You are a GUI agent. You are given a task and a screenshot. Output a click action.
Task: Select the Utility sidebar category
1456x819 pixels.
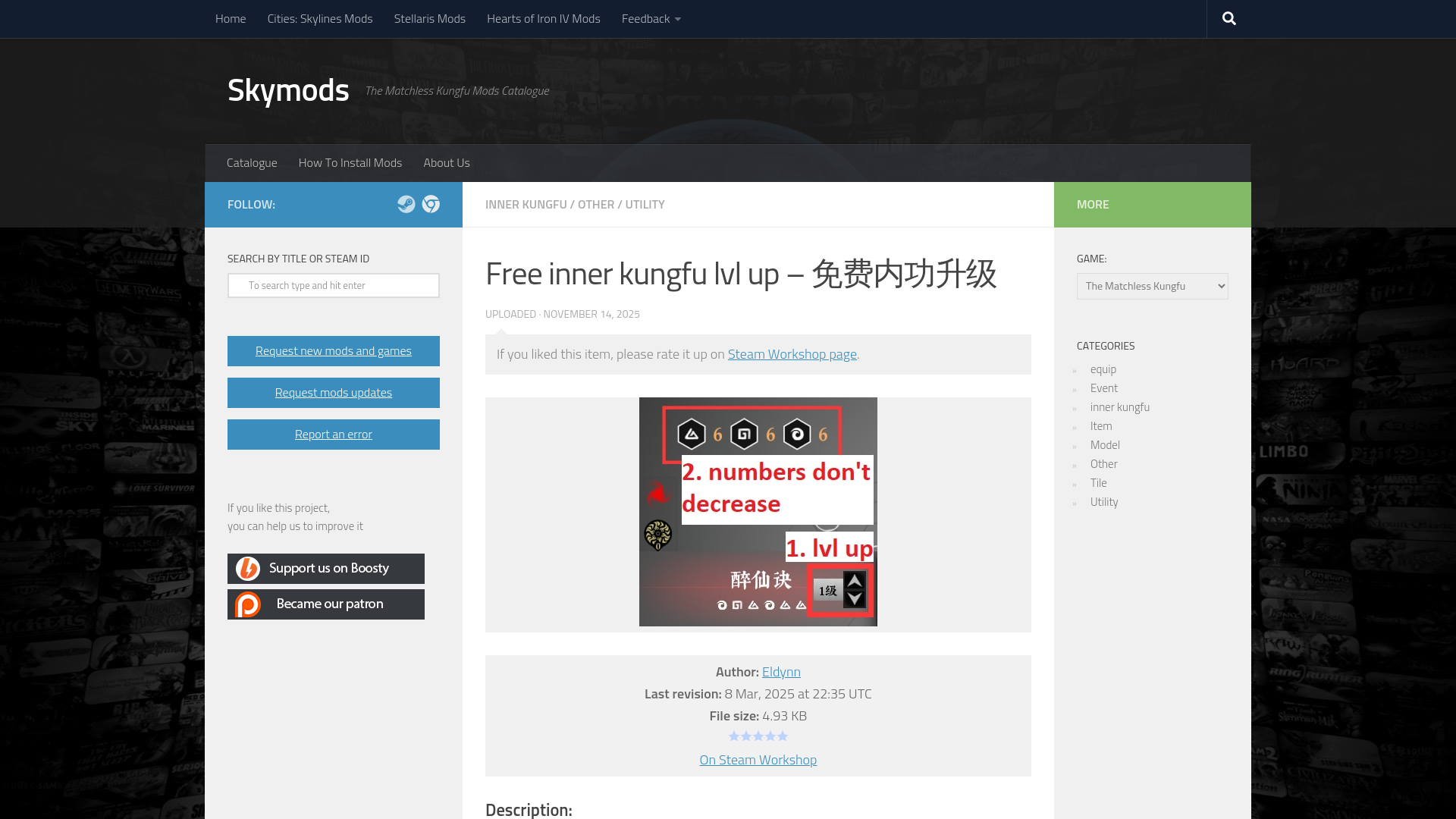coord(1104,502)
